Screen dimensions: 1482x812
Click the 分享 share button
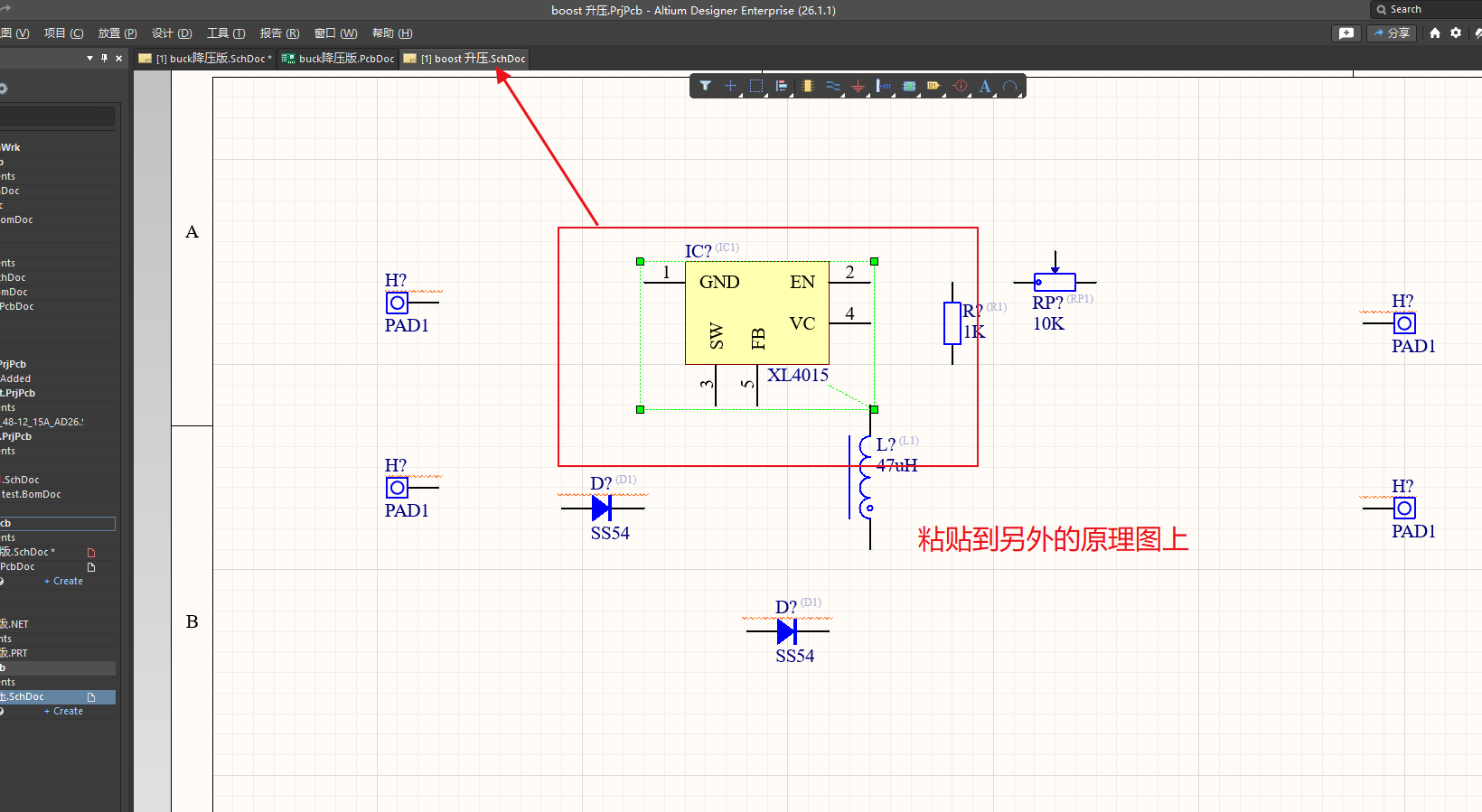click(x=1392, y=33)
